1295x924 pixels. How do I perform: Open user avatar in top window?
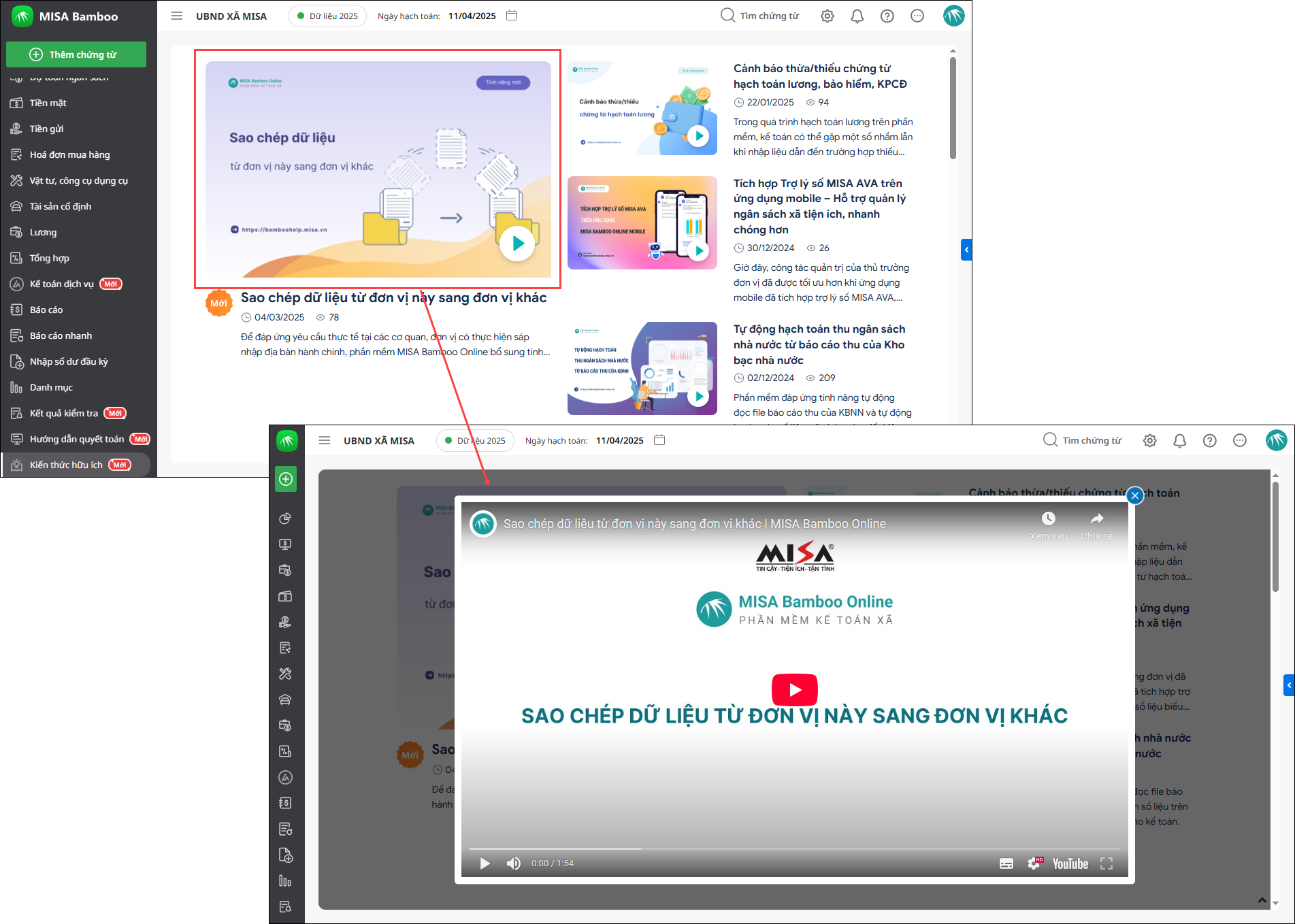(x=954, y=16)
